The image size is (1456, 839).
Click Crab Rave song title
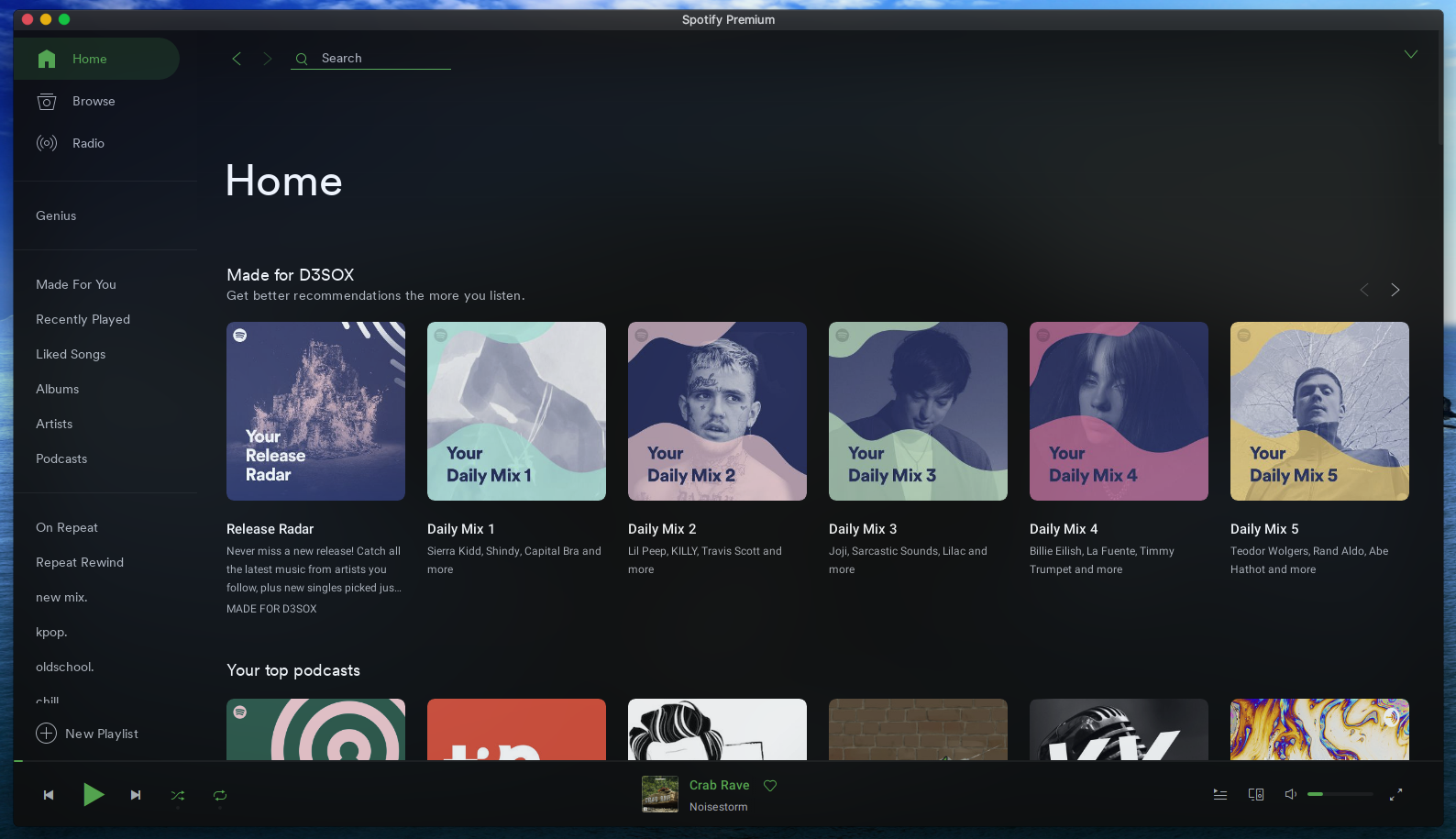click(x=720, y=785)
